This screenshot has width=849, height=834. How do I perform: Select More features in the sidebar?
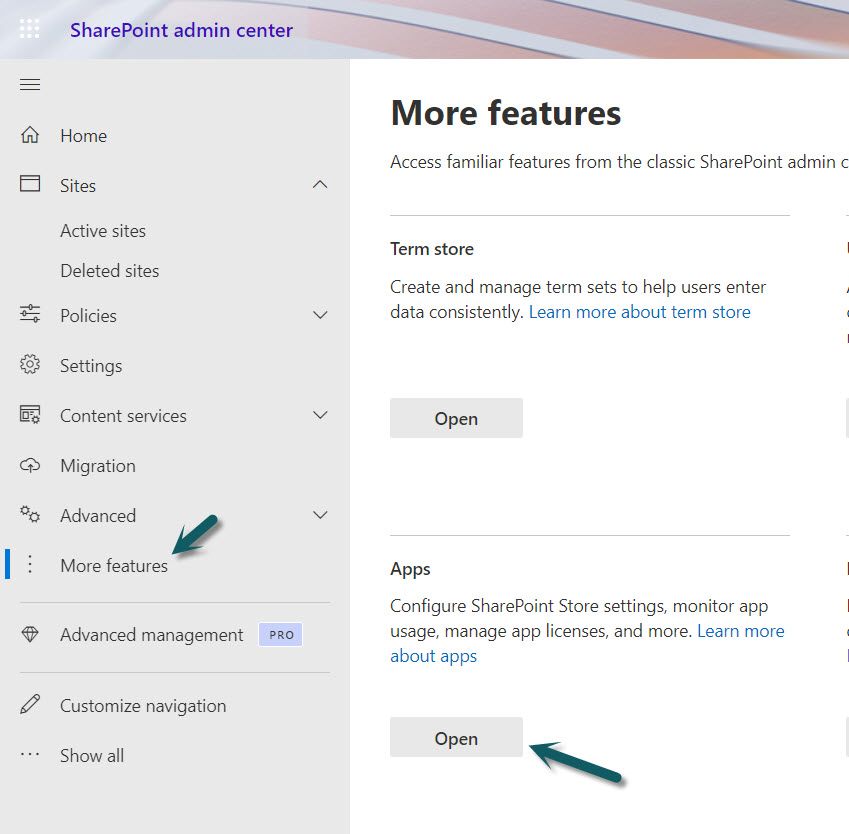click(113, 566)
